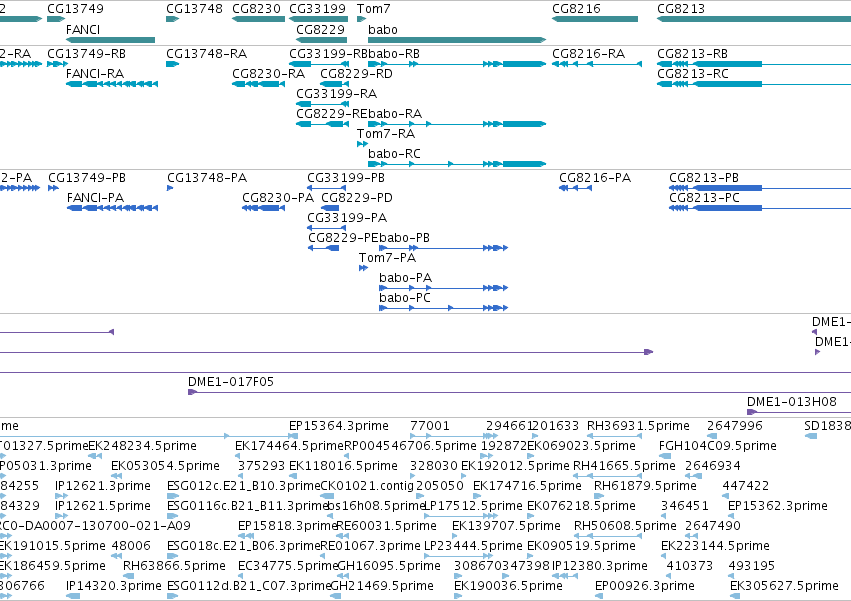851x601 pixels.
Task: Select the EP15362.3prime EST label
Action: click(x=778, y=506)
